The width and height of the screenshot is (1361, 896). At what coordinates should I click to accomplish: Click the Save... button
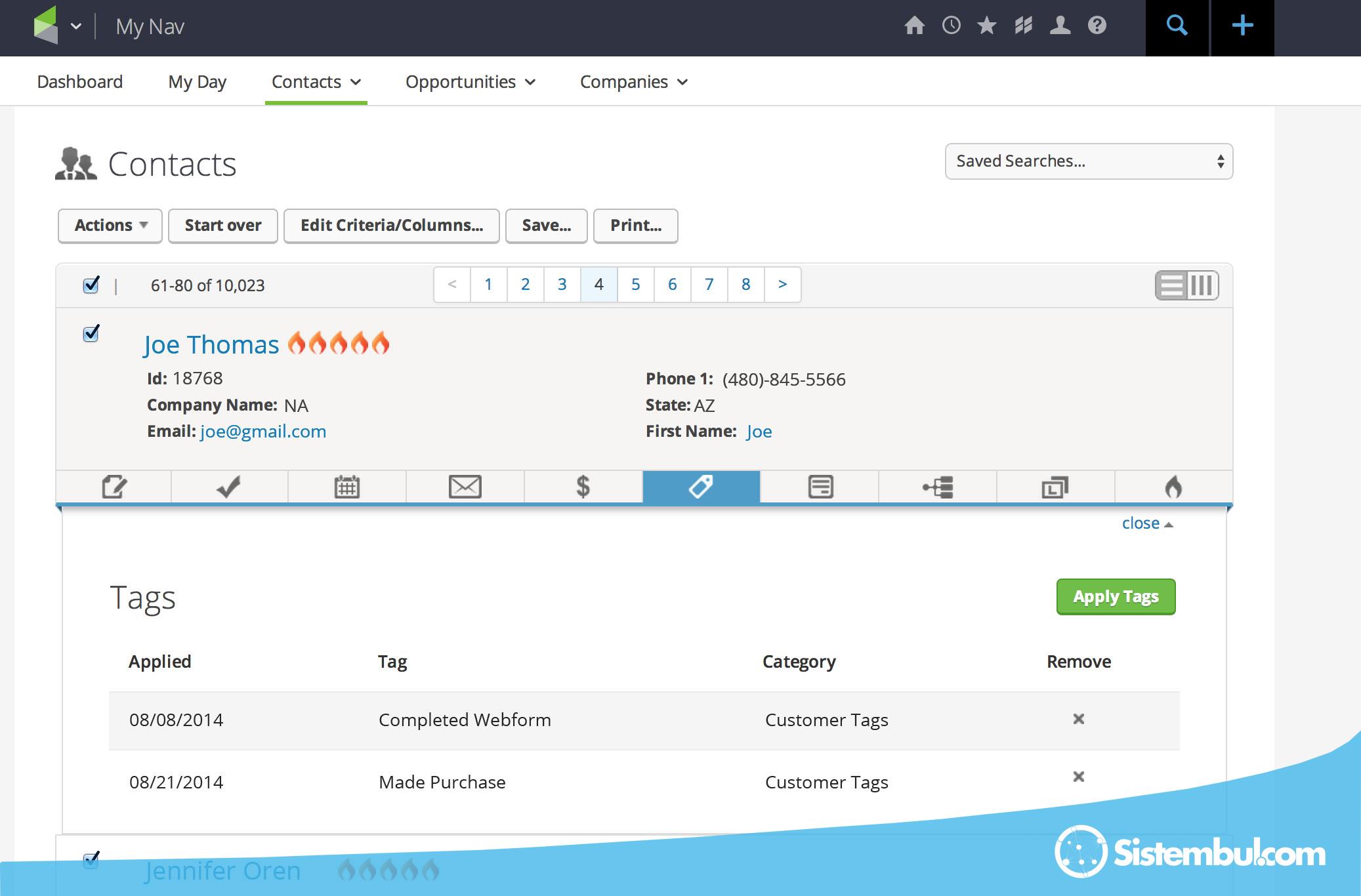click(547, 226)
